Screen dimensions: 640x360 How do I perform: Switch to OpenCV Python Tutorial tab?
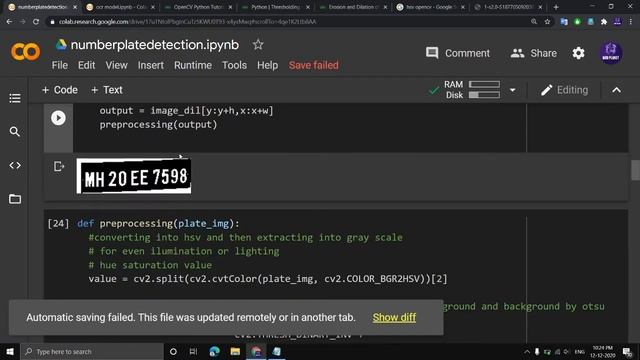click(x=198, y=7)
